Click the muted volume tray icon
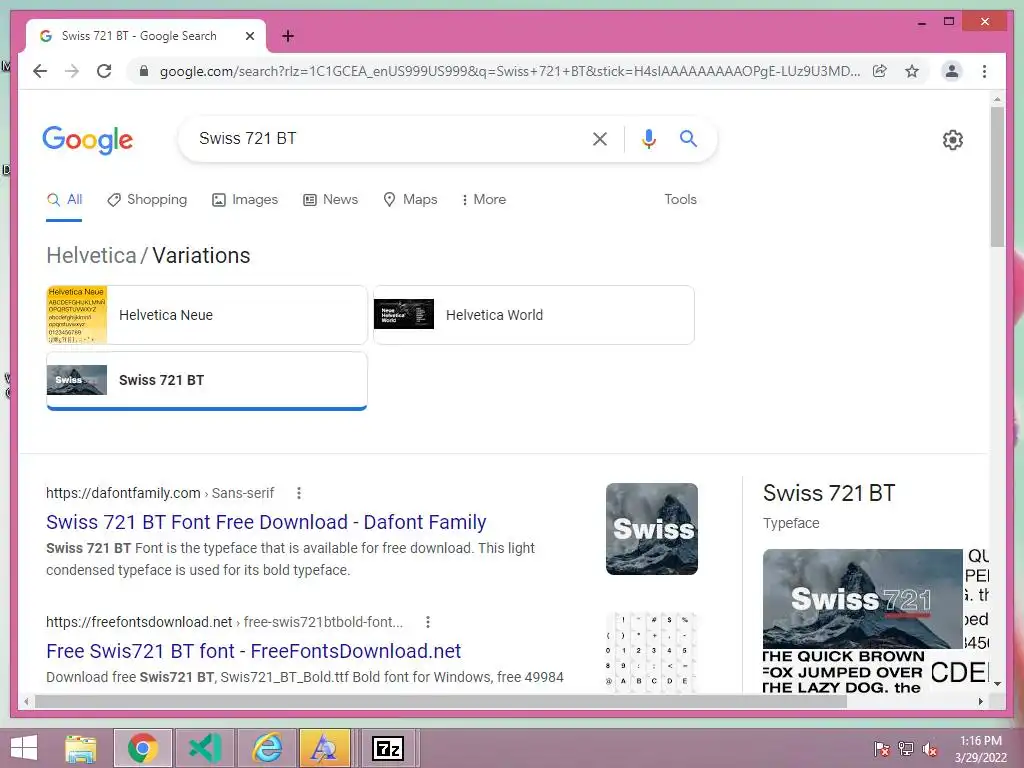Image resolution: width=1024 pixels, height=768 pixels. 930,749
